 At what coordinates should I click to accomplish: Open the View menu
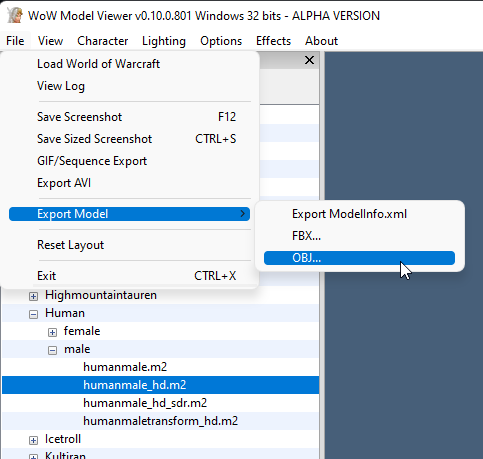(x=50, y=41)
